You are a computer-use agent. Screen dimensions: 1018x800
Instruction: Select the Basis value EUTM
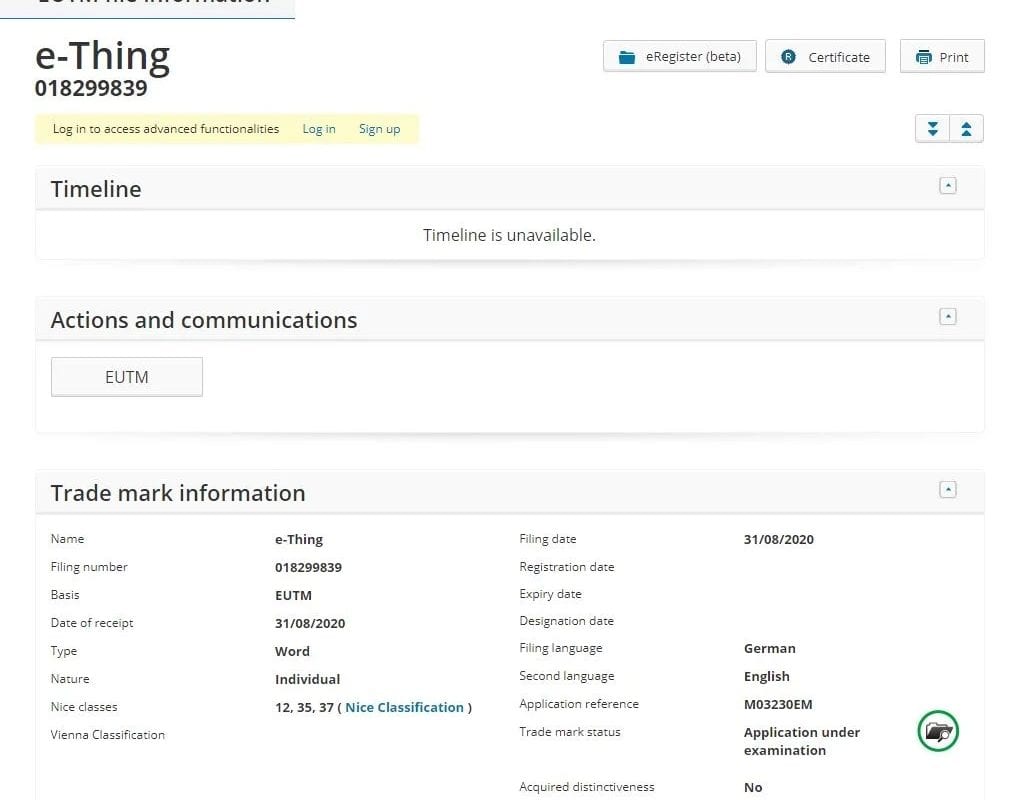(293, 595)
